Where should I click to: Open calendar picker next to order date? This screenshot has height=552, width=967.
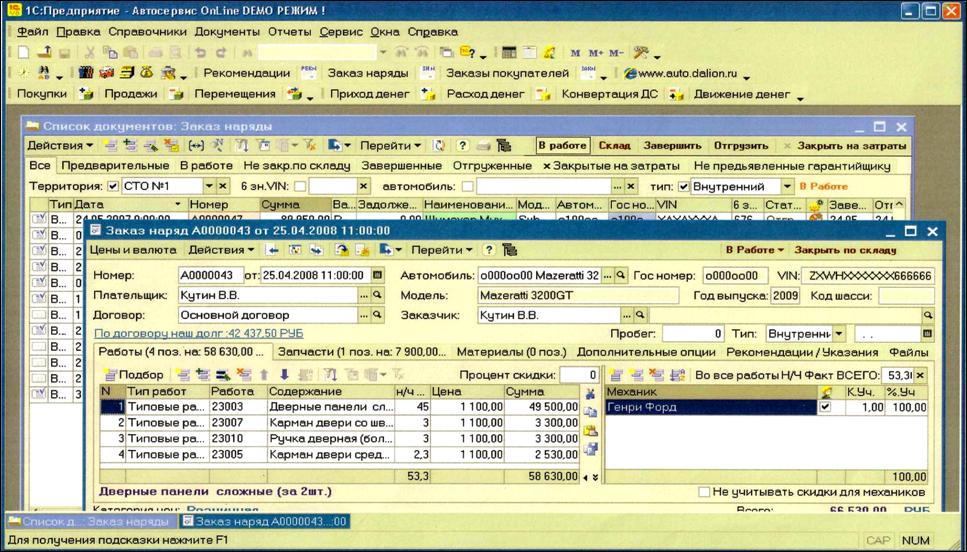tap(377, 276)
